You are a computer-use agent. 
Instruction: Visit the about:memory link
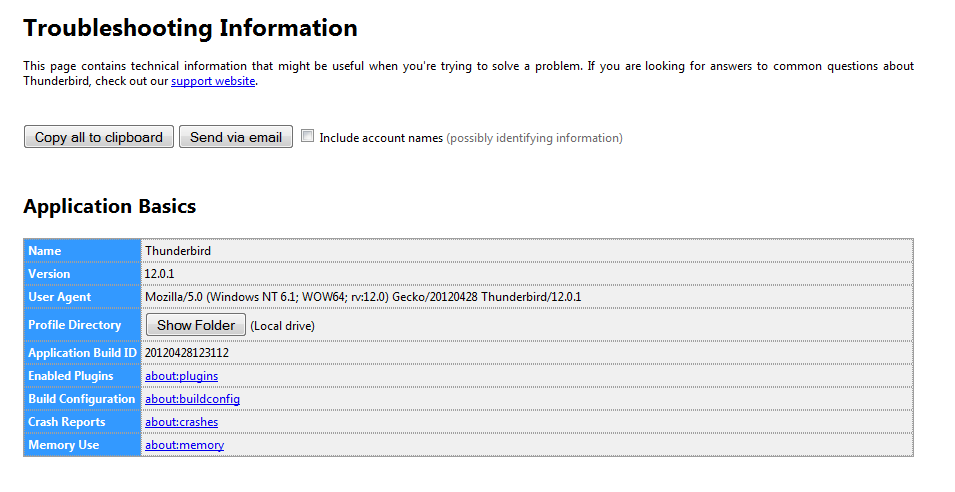coord(184,445)
